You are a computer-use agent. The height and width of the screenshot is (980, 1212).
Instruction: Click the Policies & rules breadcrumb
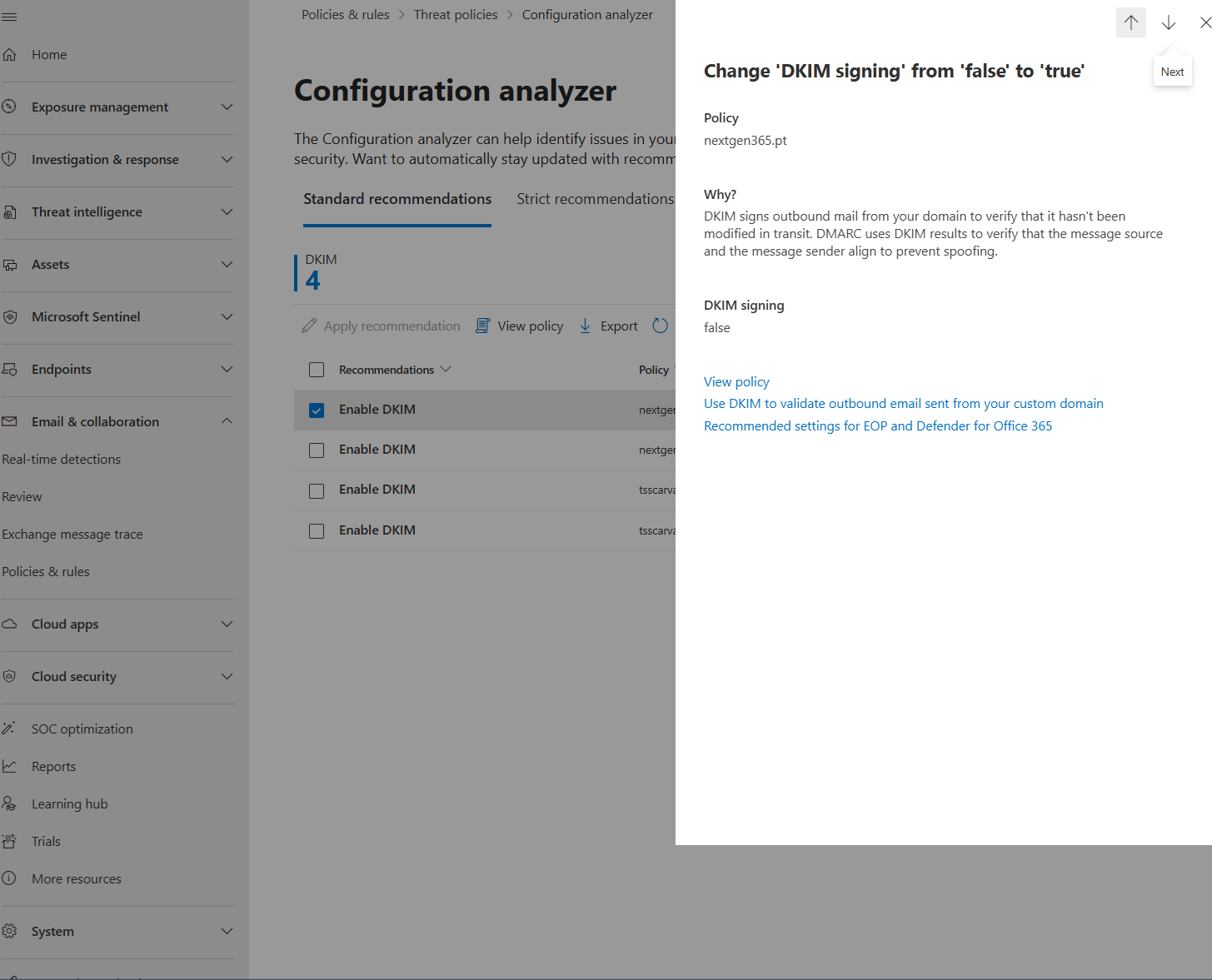point(346,15)
